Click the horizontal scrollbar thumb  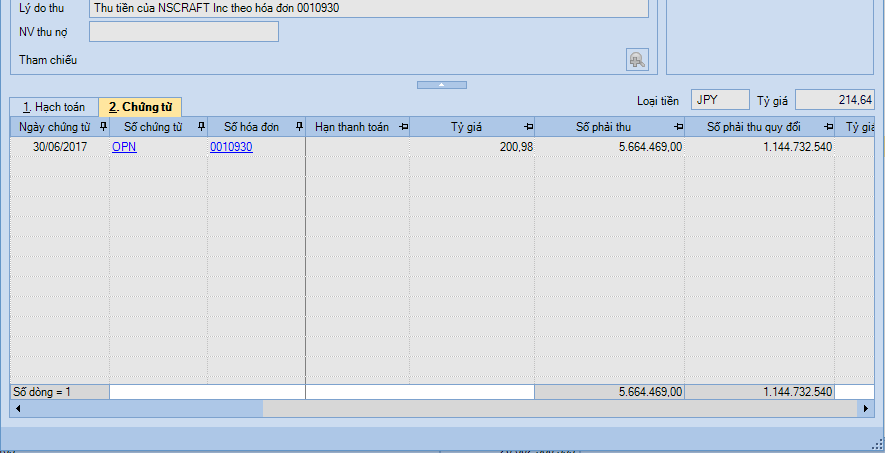click(x=144, y=408)
